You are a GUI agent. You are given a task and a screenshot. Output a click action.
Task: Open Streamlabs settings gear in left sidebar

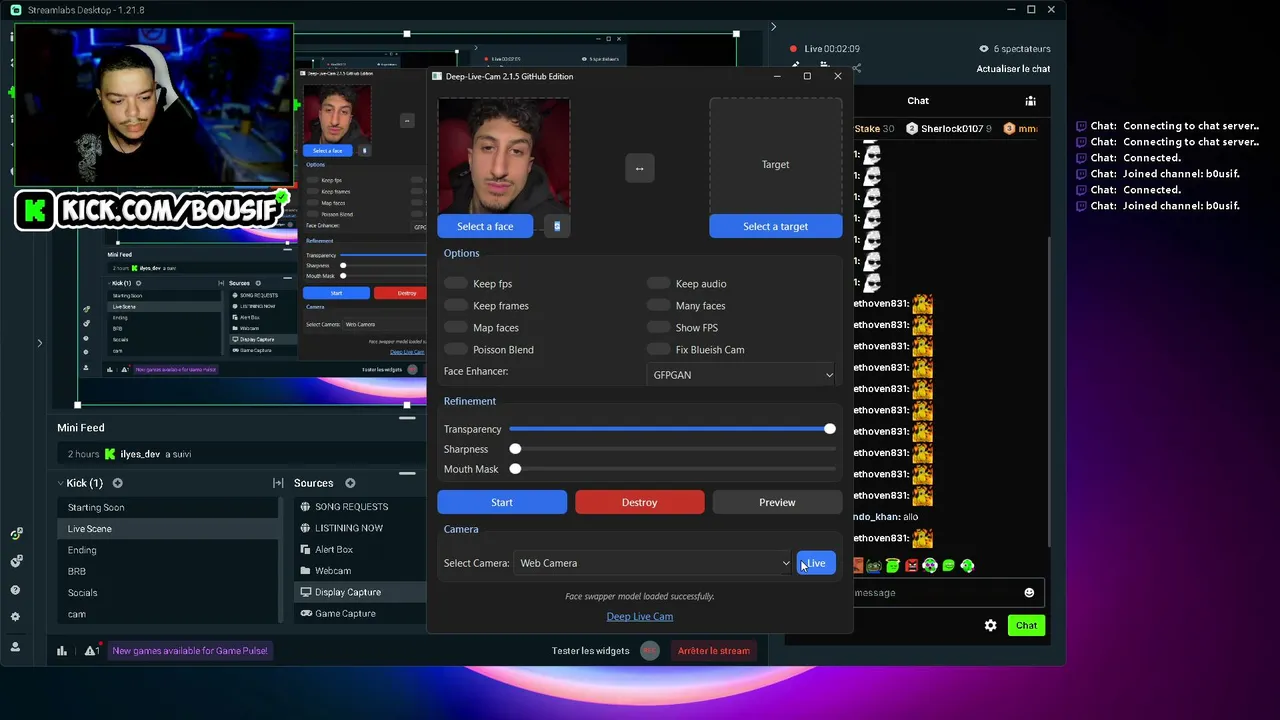(15, 618)
